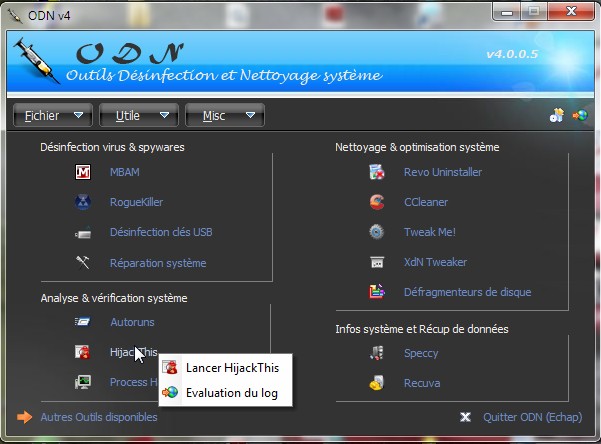Click the v4.0.0.5 version text
This screenshot has width=601, height=444.
pos(512,54)
